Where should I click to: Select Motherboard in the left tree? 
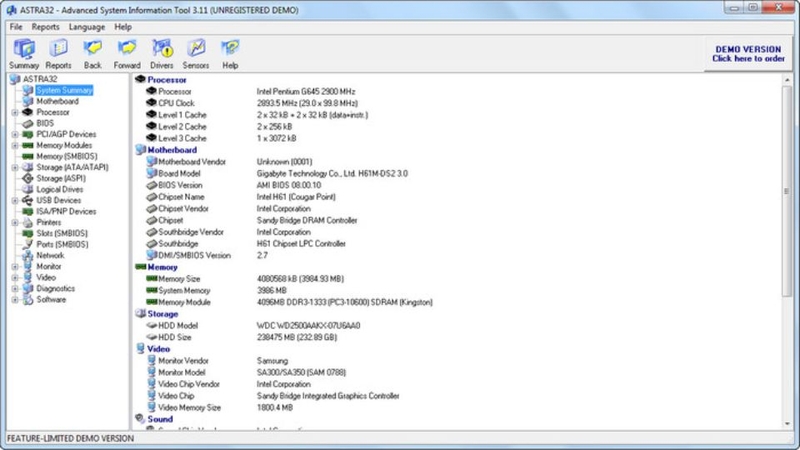coord(57,102)
